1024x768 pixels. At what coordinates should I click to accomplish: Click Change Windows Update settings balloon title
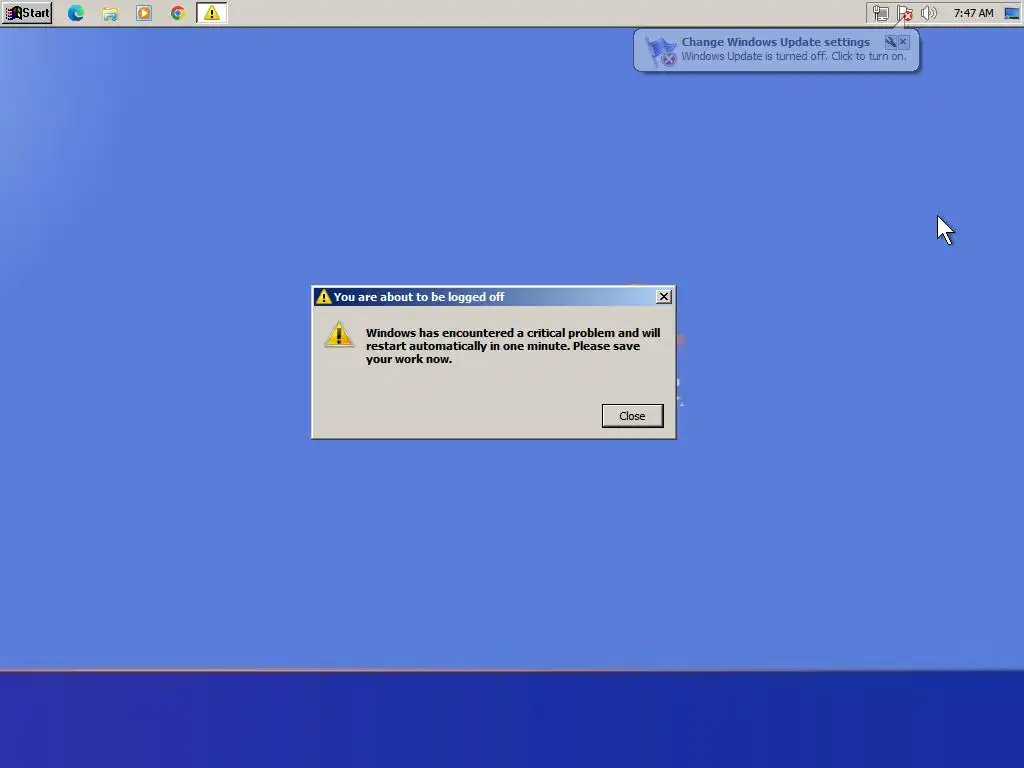click(775, 42)
